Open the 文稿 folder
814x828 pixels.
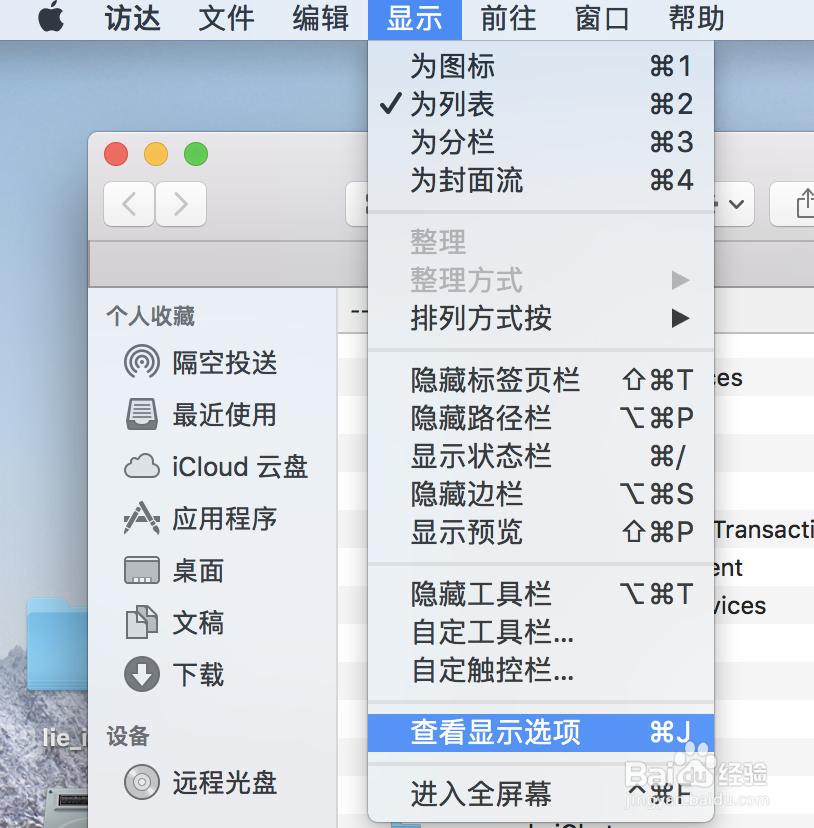click(198, 623)
